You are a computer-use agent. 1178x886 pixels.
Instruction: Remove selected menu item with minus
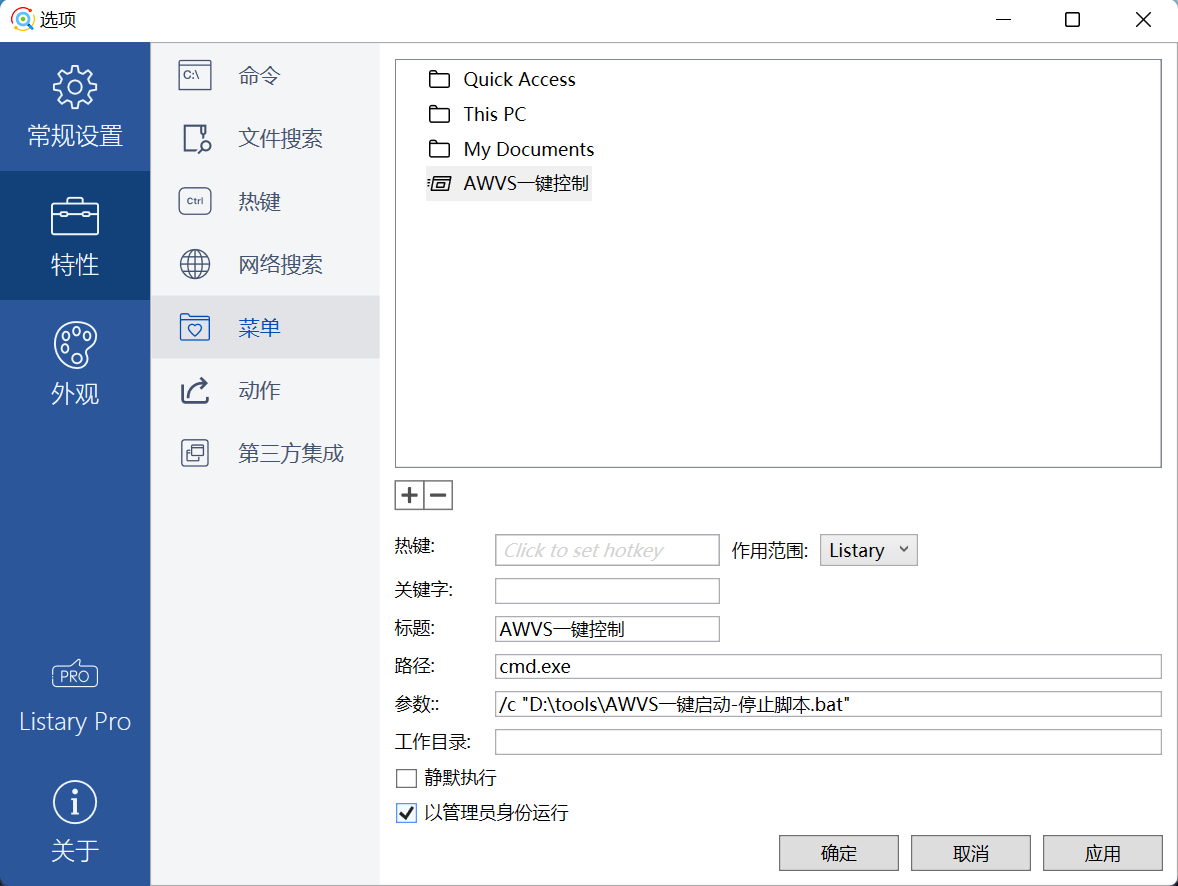click(439, 495)
